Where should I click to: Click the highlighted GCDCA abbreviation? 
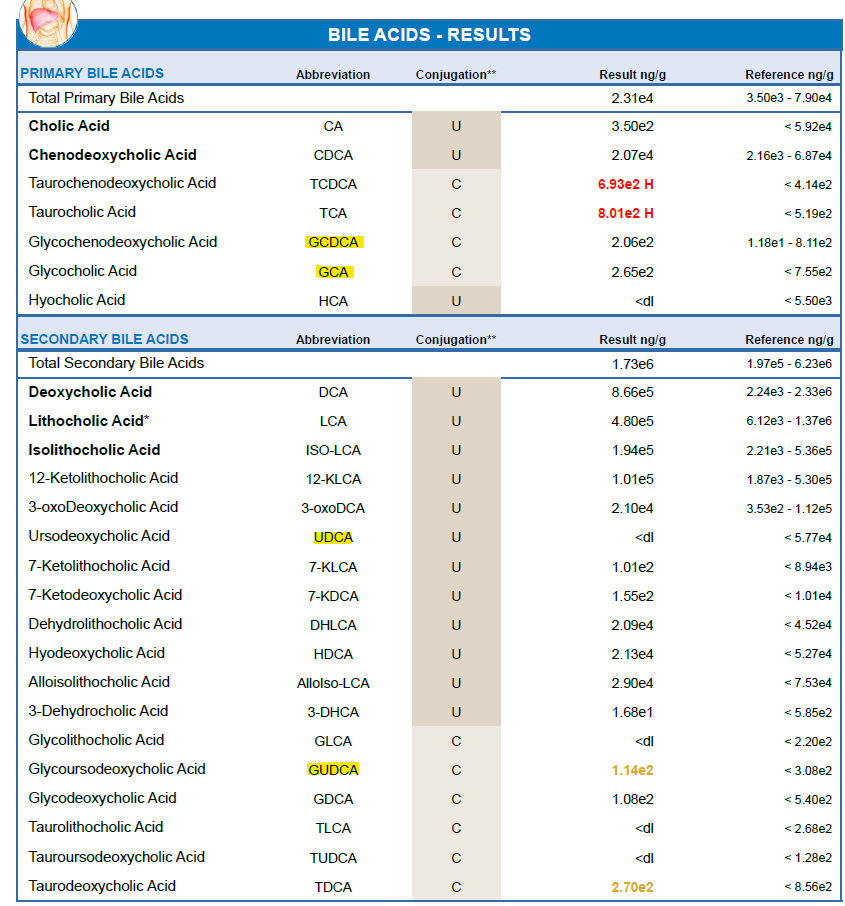(334, 242)
